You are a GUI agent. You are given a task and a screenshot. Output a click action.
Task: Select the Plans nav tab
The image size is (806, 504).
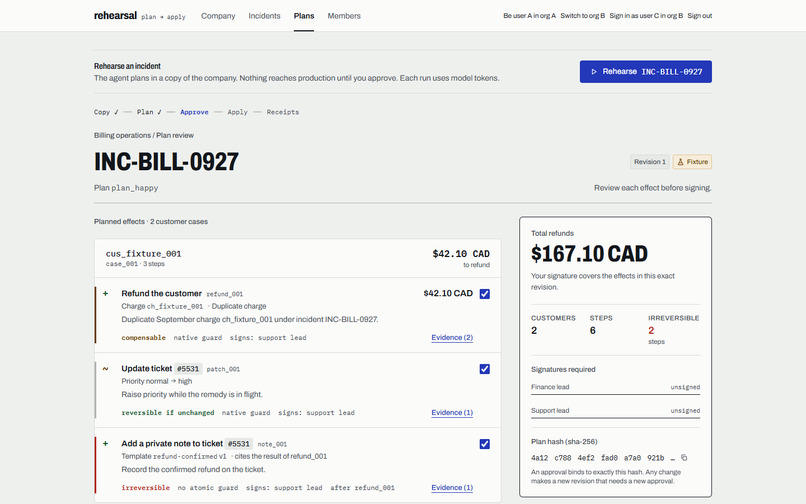(304, 16)
